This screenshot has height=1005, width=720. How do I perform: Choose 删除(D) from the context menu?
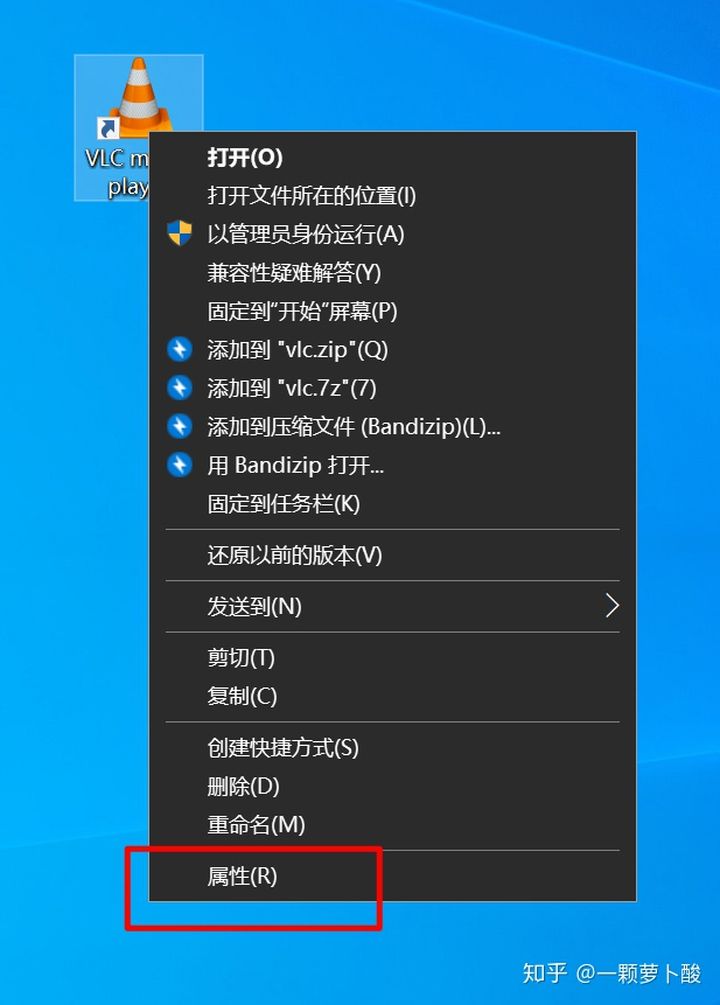[392, 785]
